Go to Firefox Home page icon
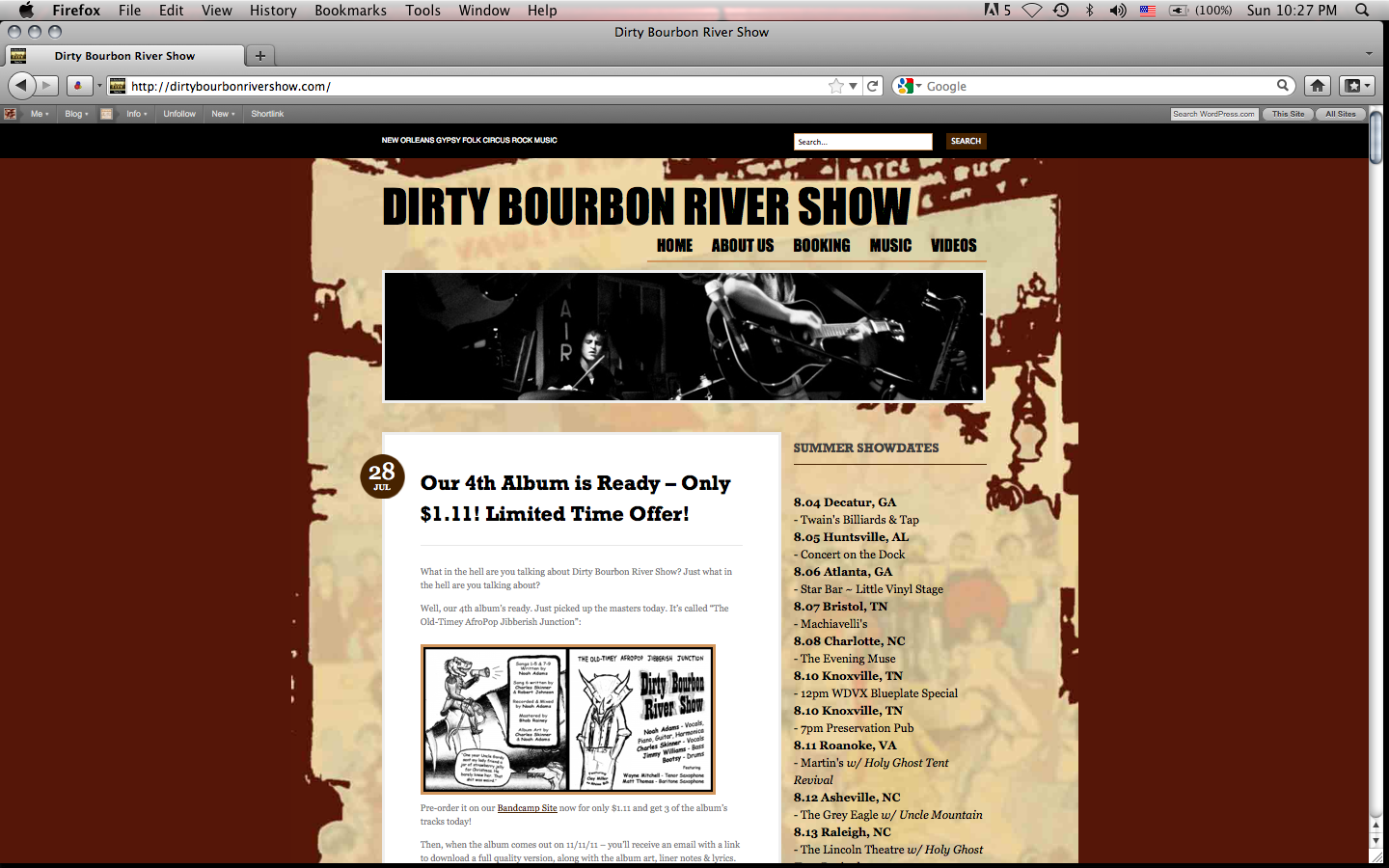1389x868 pixels. coord(1318,86)
